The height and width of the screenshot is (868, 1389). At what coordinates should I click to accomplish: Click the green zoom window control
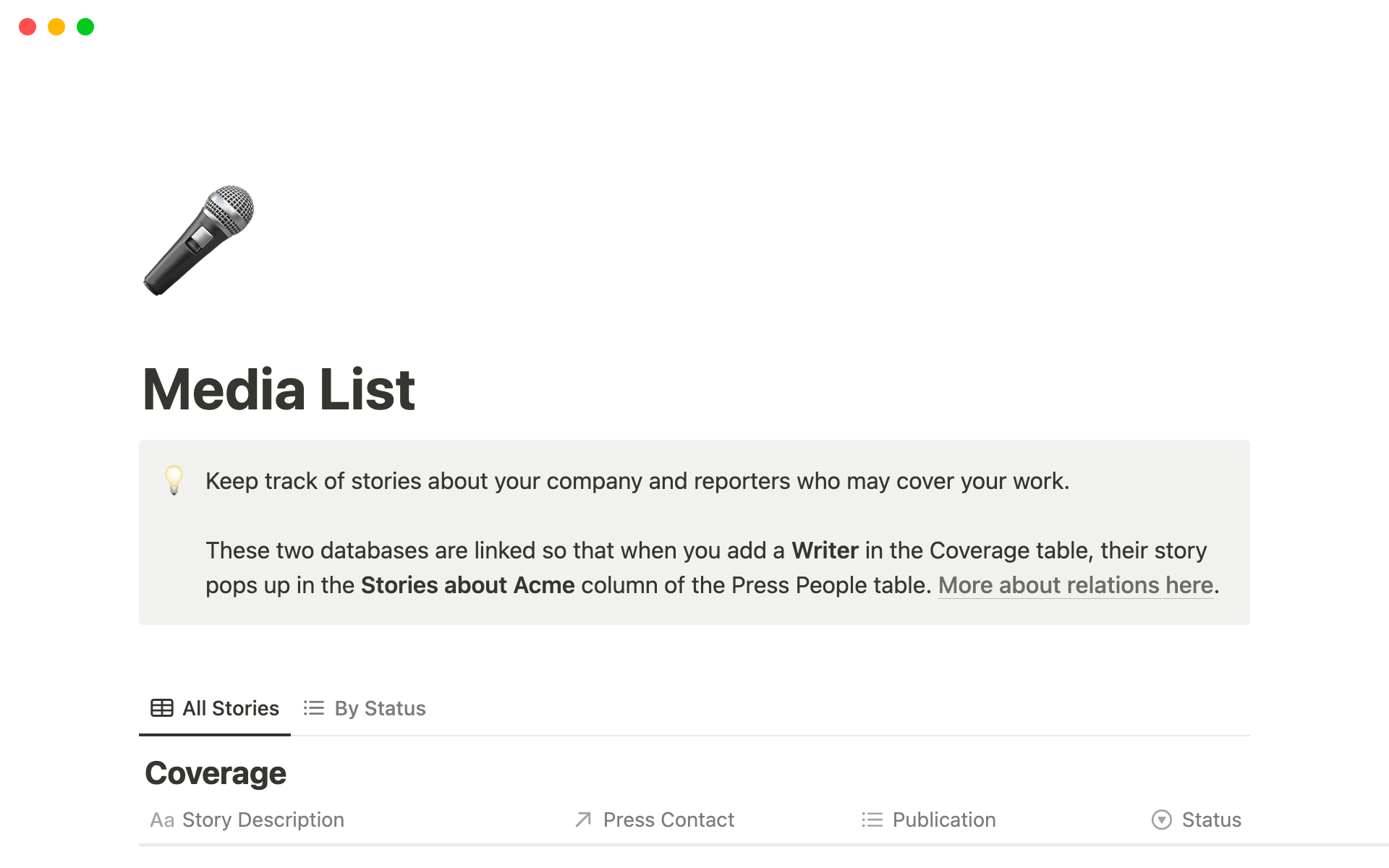click(x=85, y=27)
